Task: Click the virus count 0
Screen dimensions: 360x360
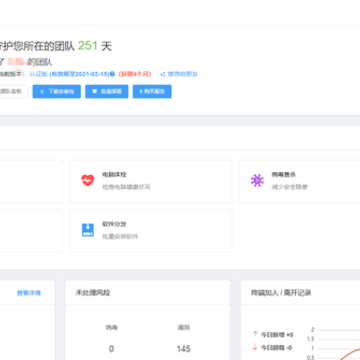Action: tap(111, 349)
